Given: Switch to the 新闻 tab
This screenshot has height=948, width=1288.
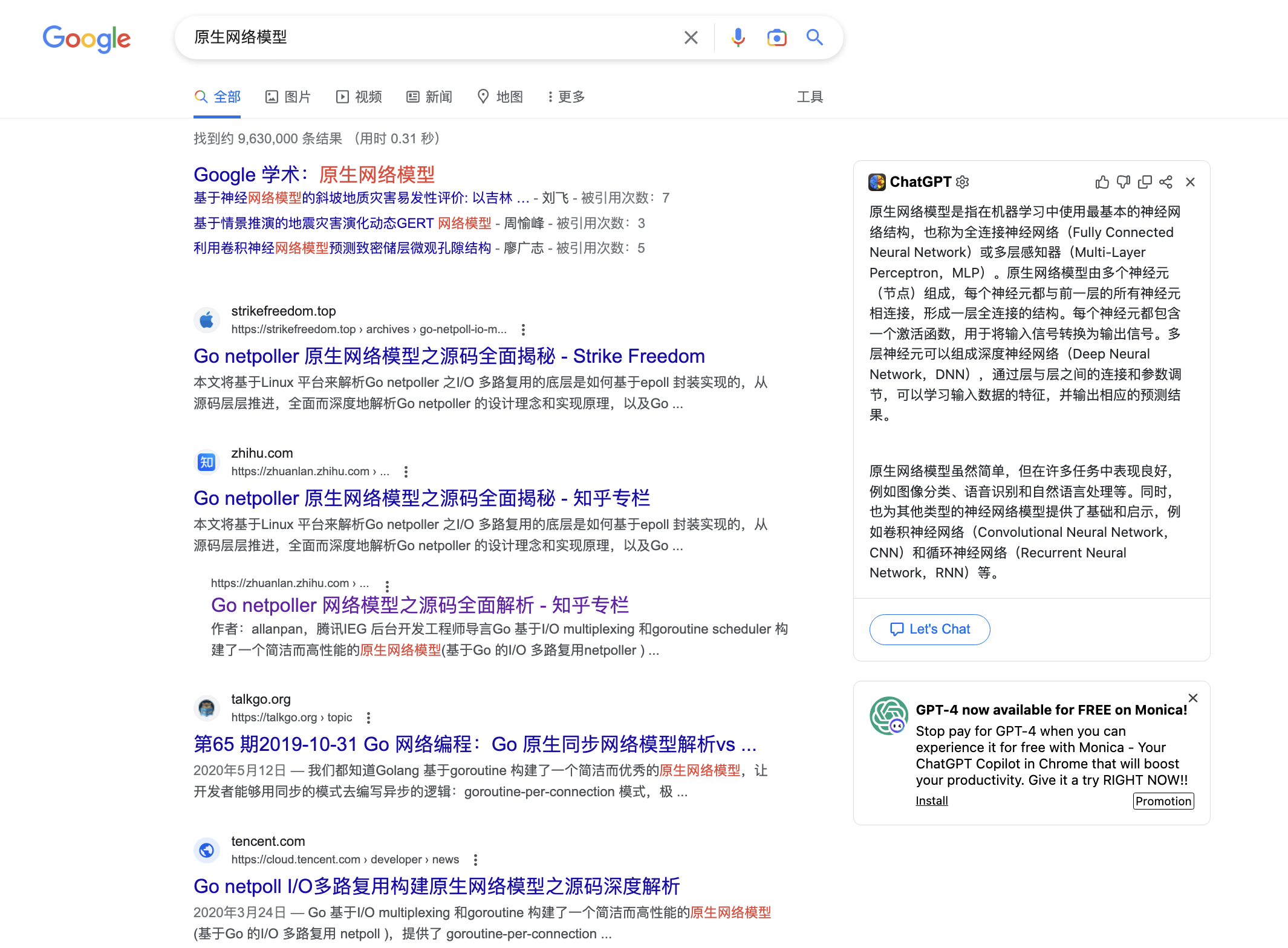Looking at the screenshot, I should tap(429, 97).
